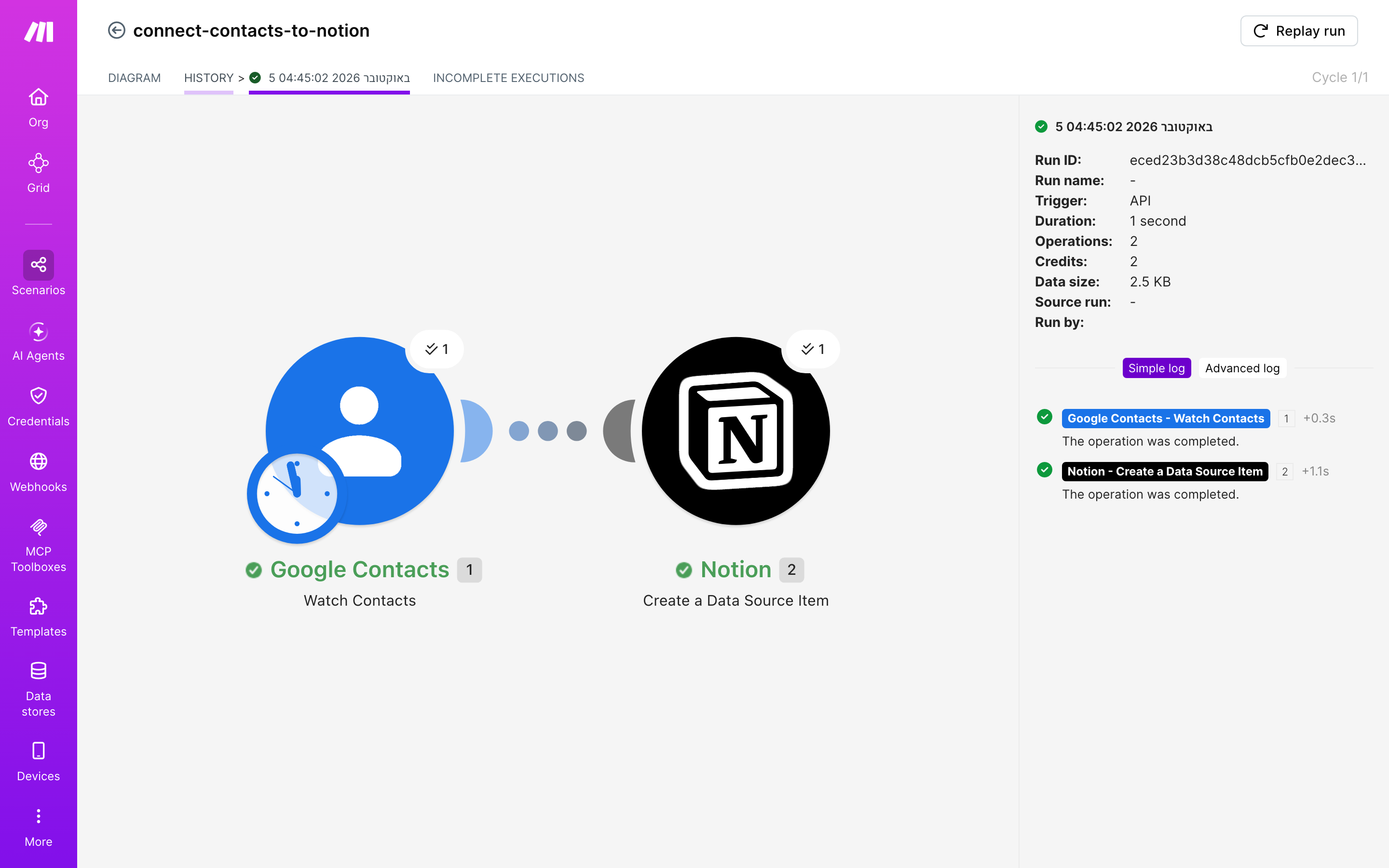Open the More menu with three dots
The width and height of the screenshot is (1389, 868).
click(x=39, y=827)
